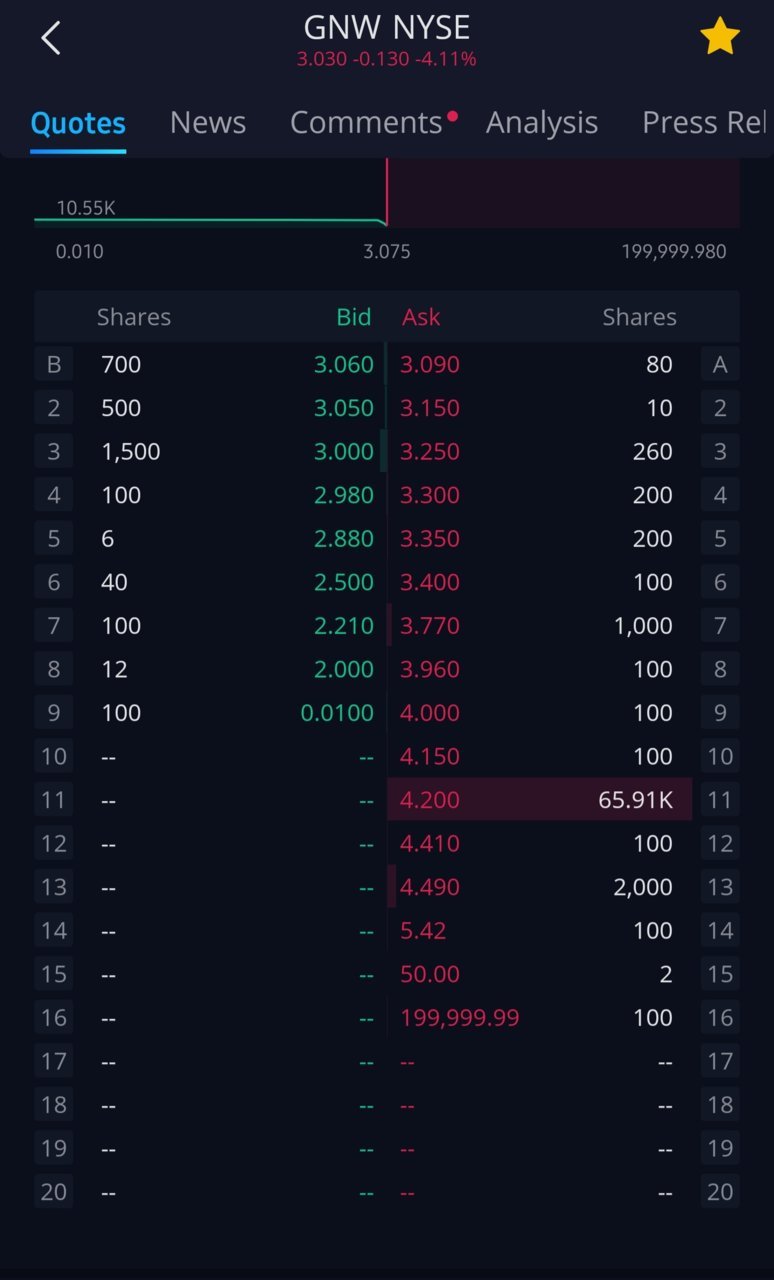Tap the B level badge
Viewport: 774px width, 1280px height.
click(x=54, y=365)
